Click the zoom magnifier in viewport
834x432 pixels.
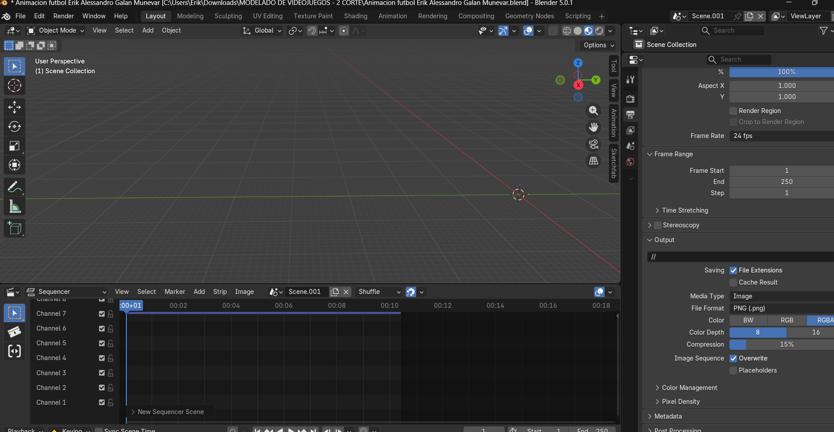tap(593, 111)
